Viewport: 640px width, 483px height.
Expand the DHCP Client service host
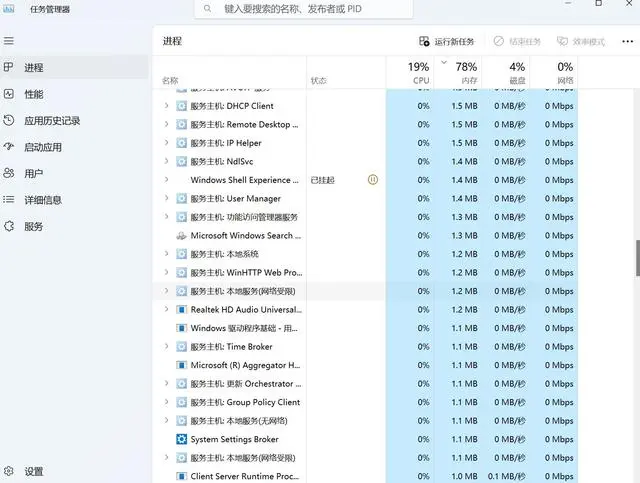click(x=166, y=106)
